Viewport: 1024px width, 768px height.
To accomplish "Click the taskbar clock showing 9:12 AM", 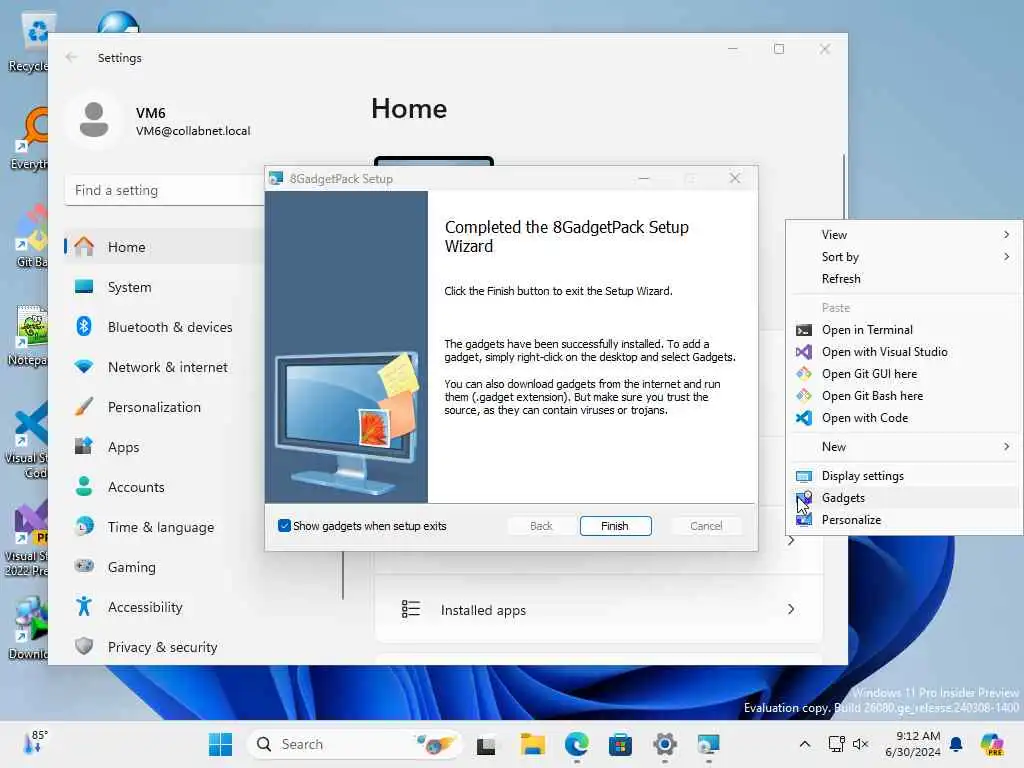I will coord(912,744).
